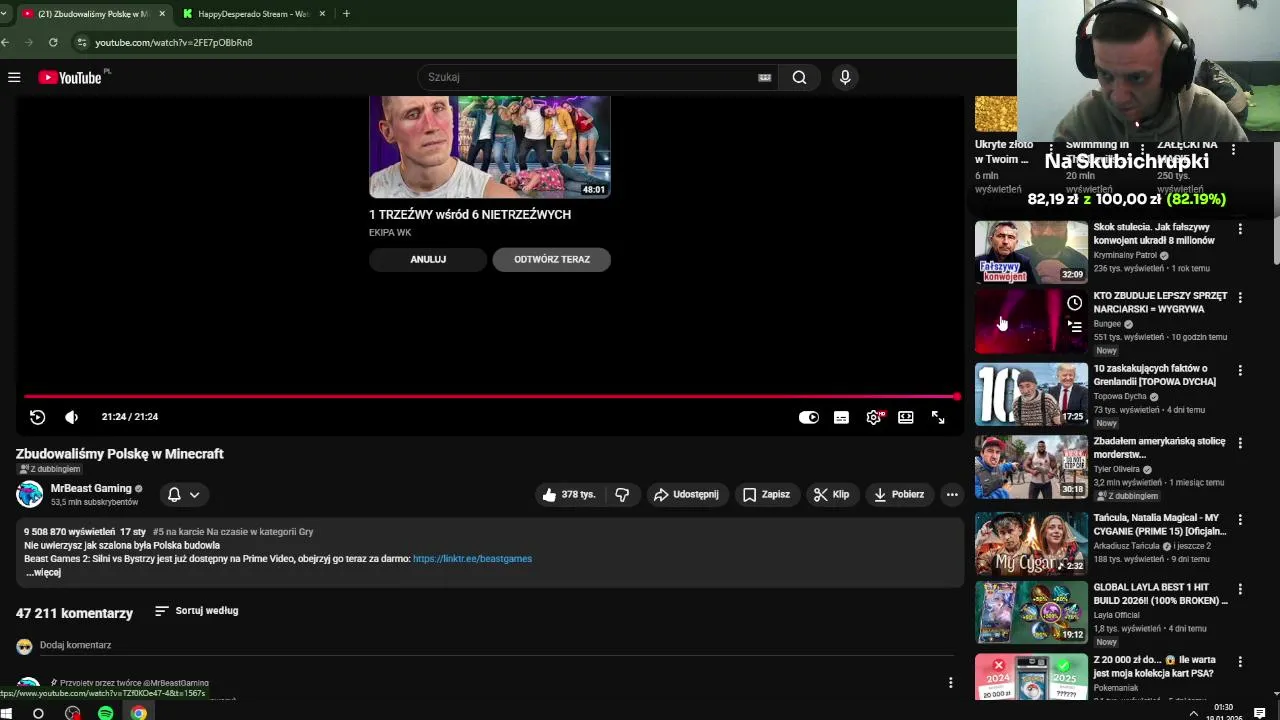Open menu for Zbadałem amerykańską stolicę video
This screenshot has height=720, width=1280.
[x=1240, y=443]
